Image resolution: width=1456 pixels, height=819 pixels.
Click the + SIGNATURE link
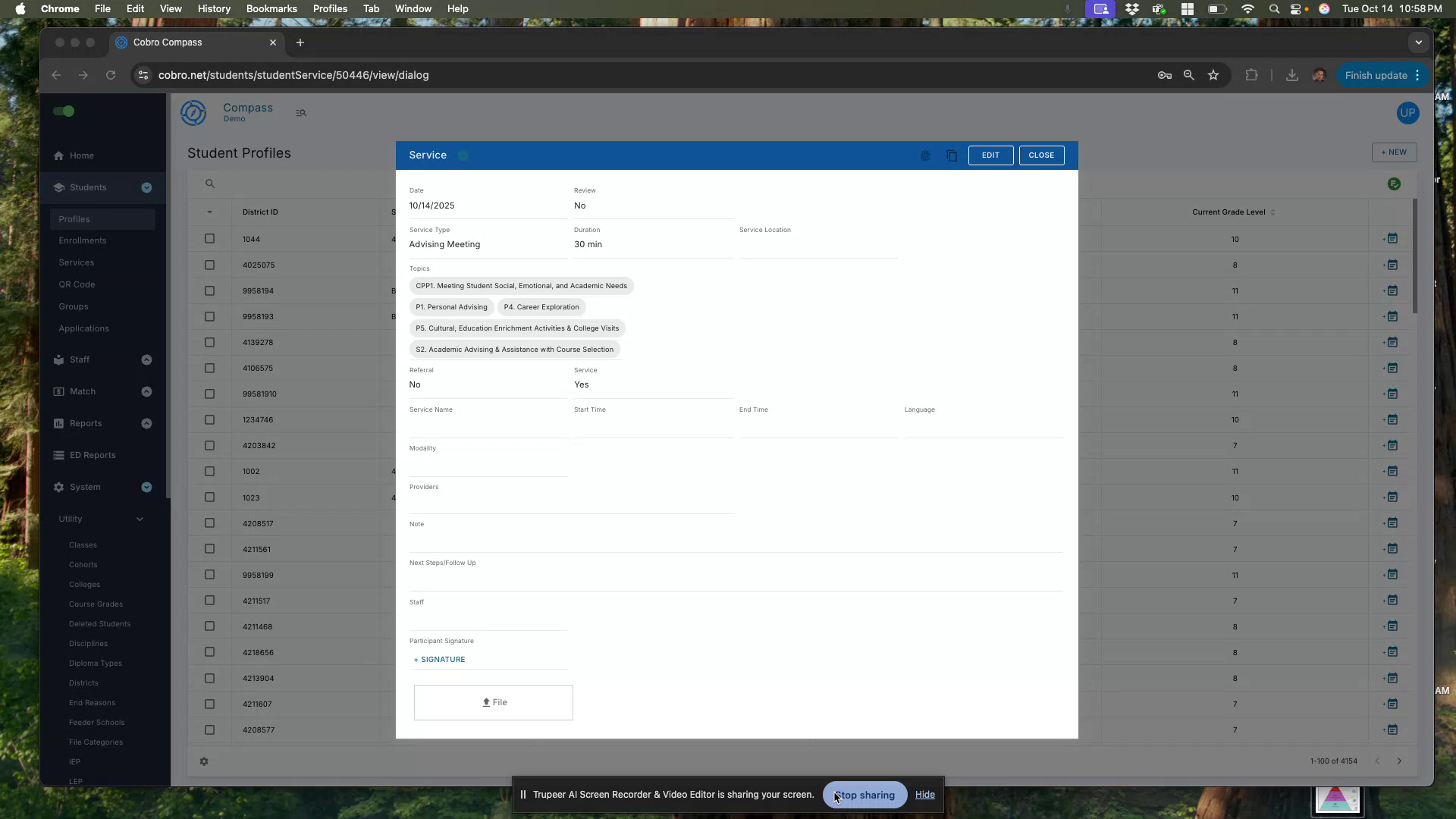click(439, 659)
